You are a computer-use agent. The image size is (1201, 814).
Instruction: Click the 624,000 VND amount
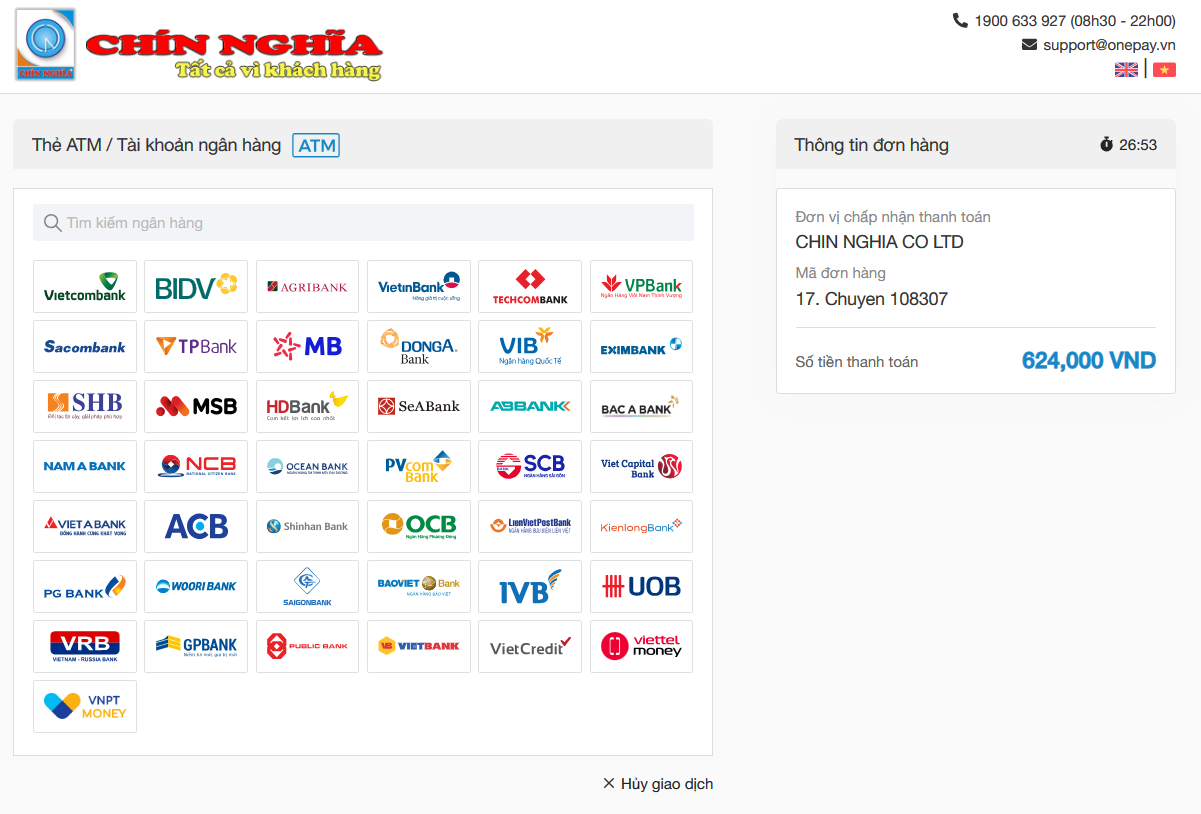pos(1089,361)
